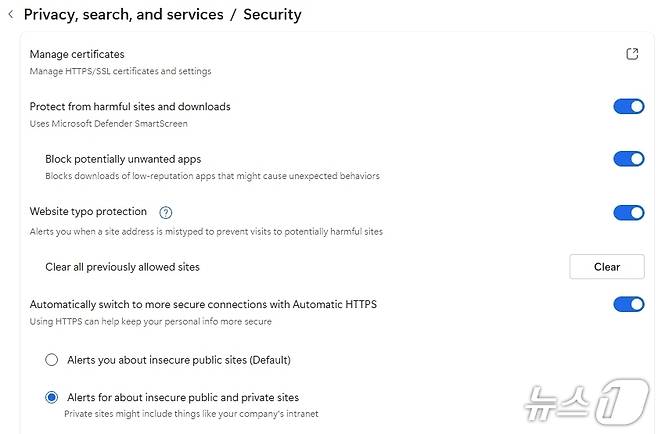Click the Website typo protection label
658x434 pixels.
pyautogui.click(x=88, y=212)
